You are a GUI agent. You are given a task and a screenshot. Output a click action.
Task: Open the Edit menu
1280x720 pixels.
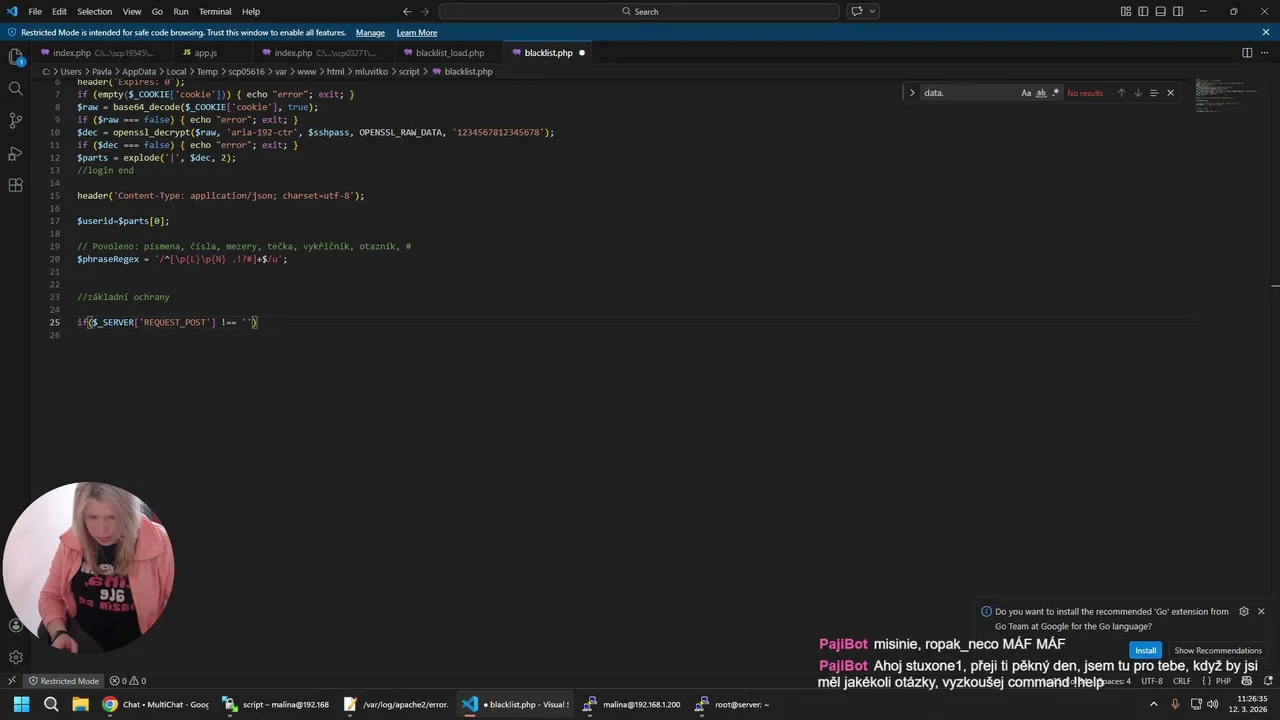[x=60, y=11]
